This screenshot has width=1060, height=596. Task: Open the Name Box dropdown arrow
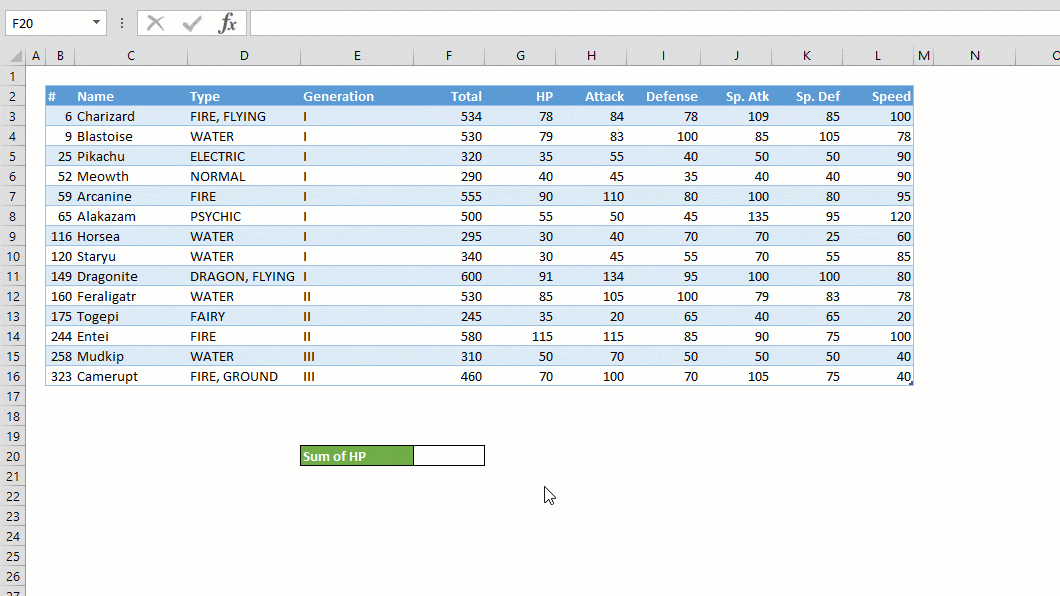pos(96,22)
